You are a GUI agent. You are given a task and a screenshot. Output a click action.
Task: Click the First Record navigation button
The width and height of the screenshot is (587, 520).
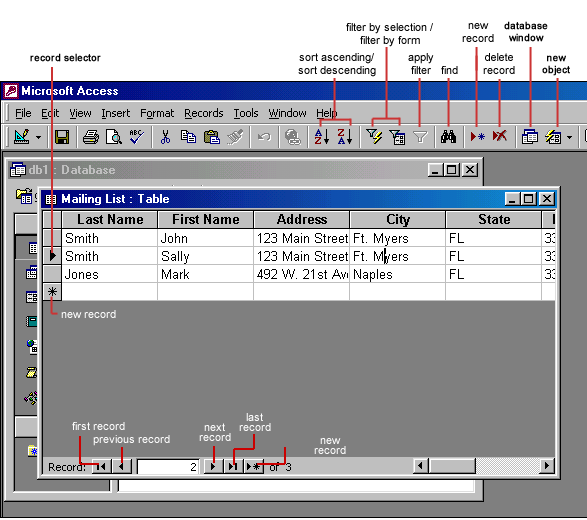click(x=101, y=467)
